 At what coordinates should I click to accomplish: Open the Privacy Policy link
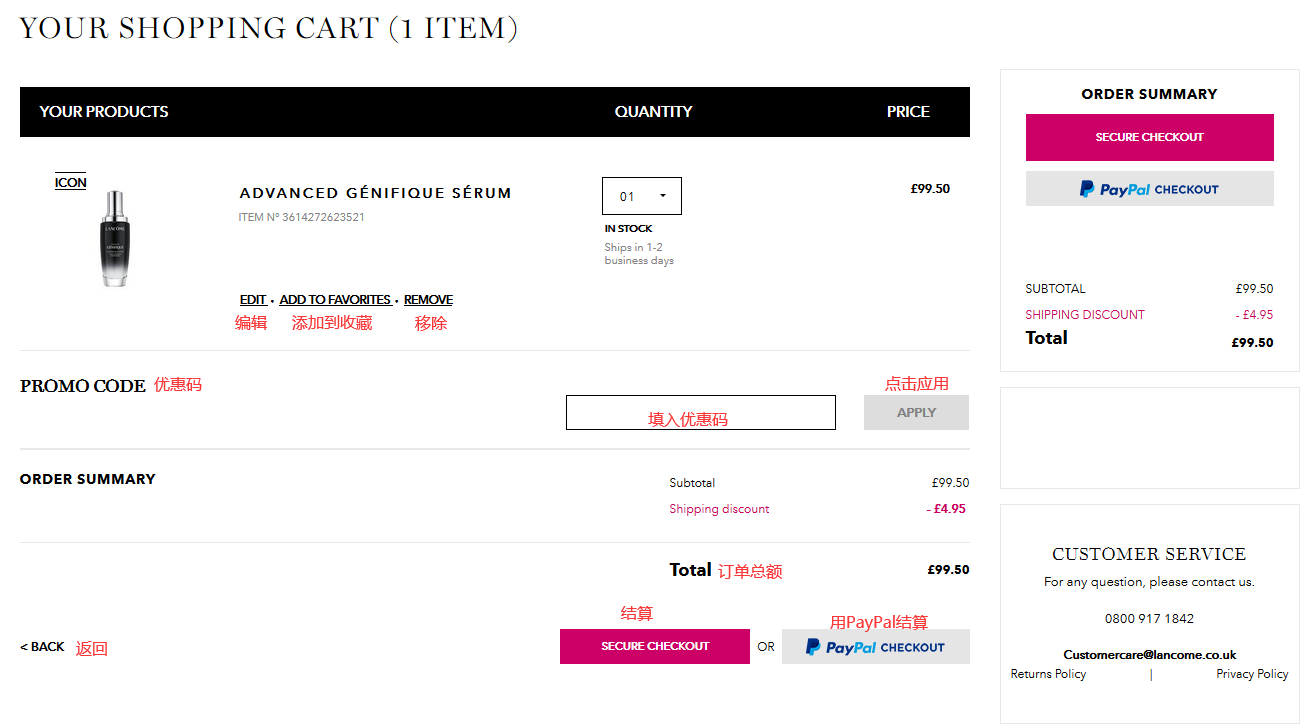[x=1252, y=674]
